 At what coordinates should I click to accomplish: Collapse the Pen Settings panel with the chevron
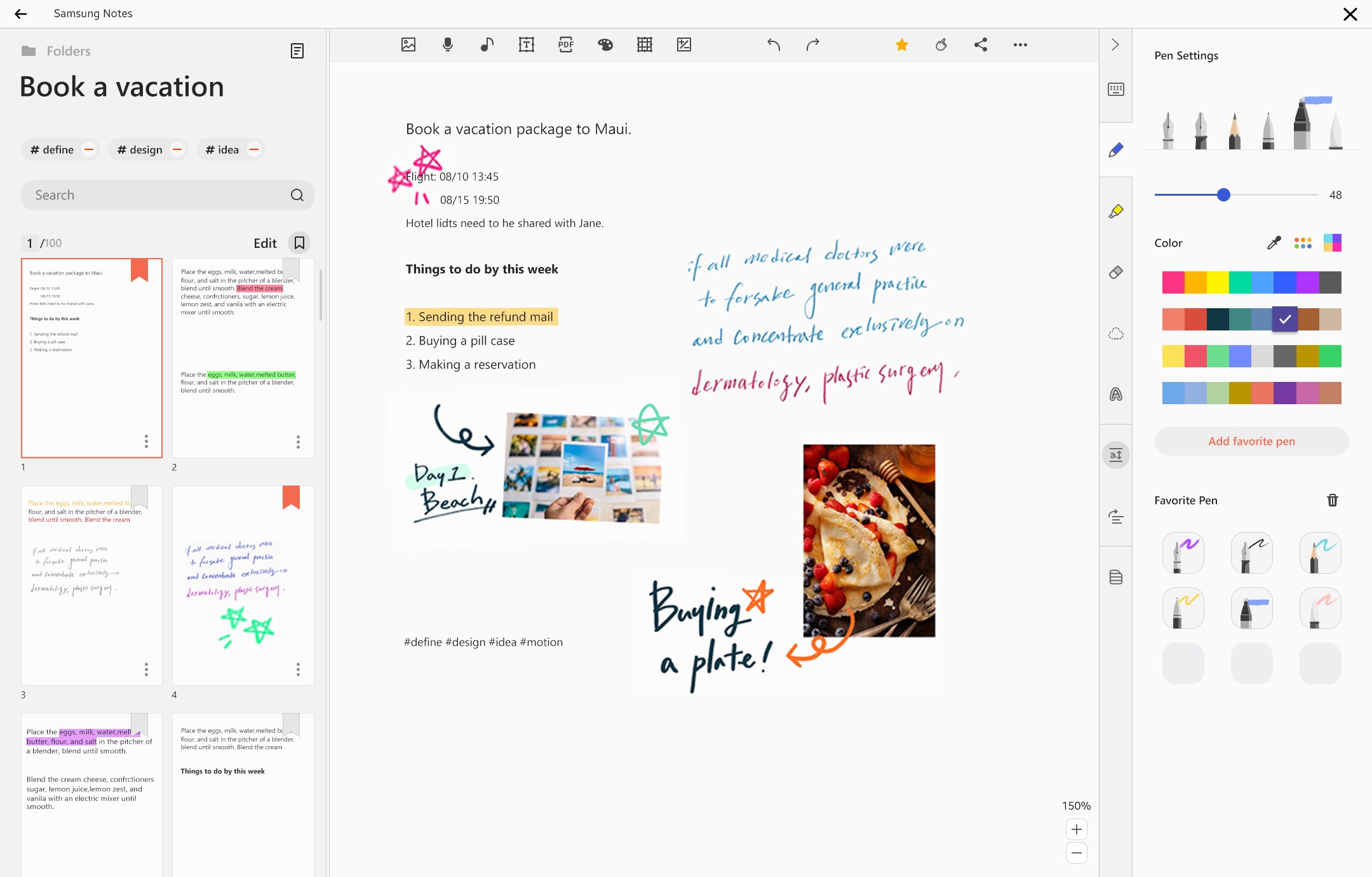[1115, 44]
